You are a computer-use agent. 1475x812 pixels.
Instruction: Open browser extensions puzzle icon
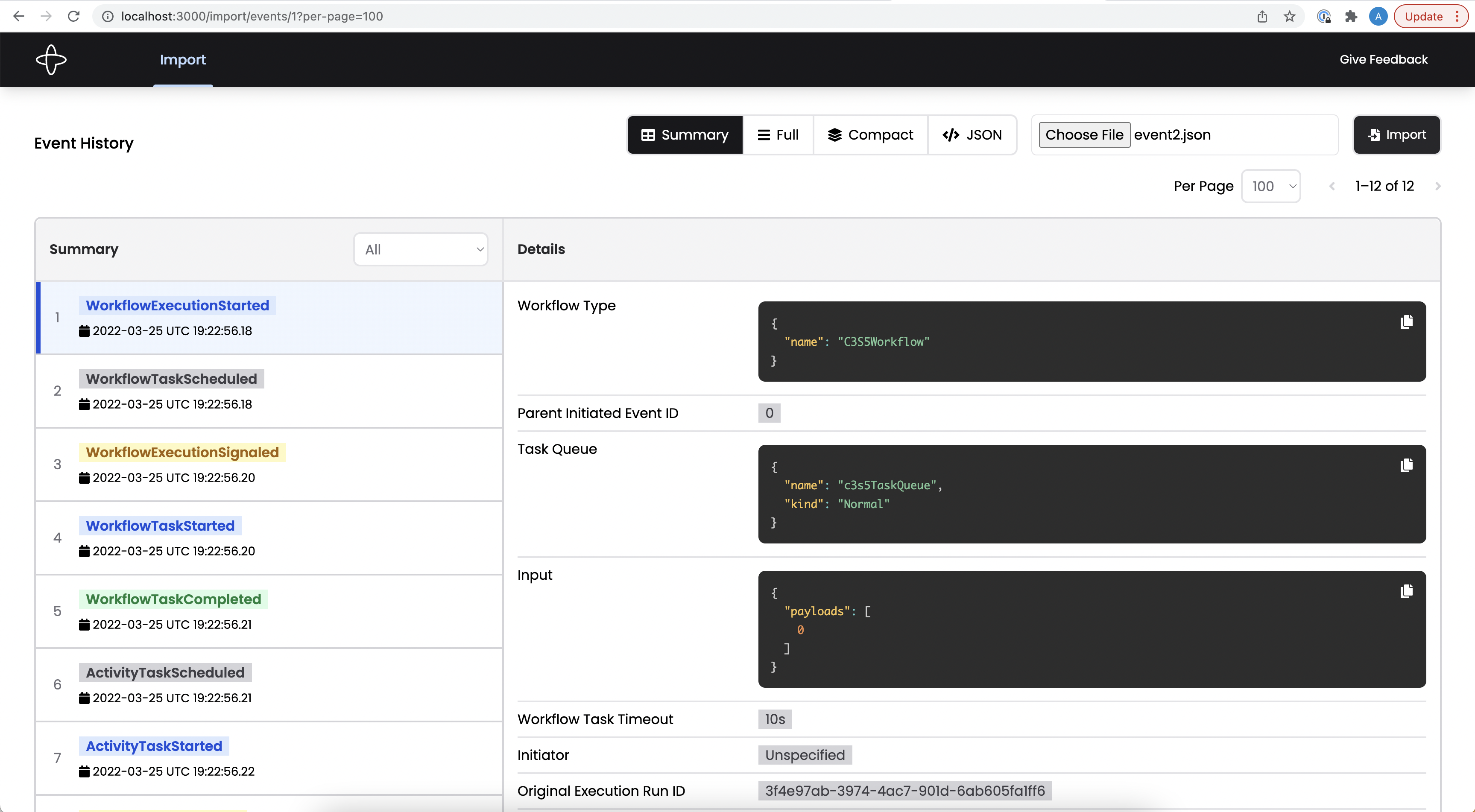pyautogui.click(x=1351, y=16)
